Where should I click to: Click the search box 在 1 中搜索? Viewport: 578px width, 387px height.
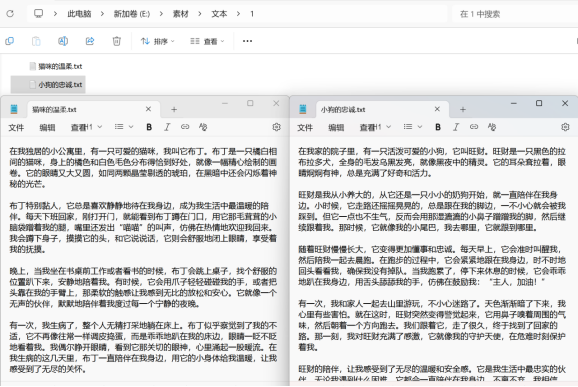(513, 14)
